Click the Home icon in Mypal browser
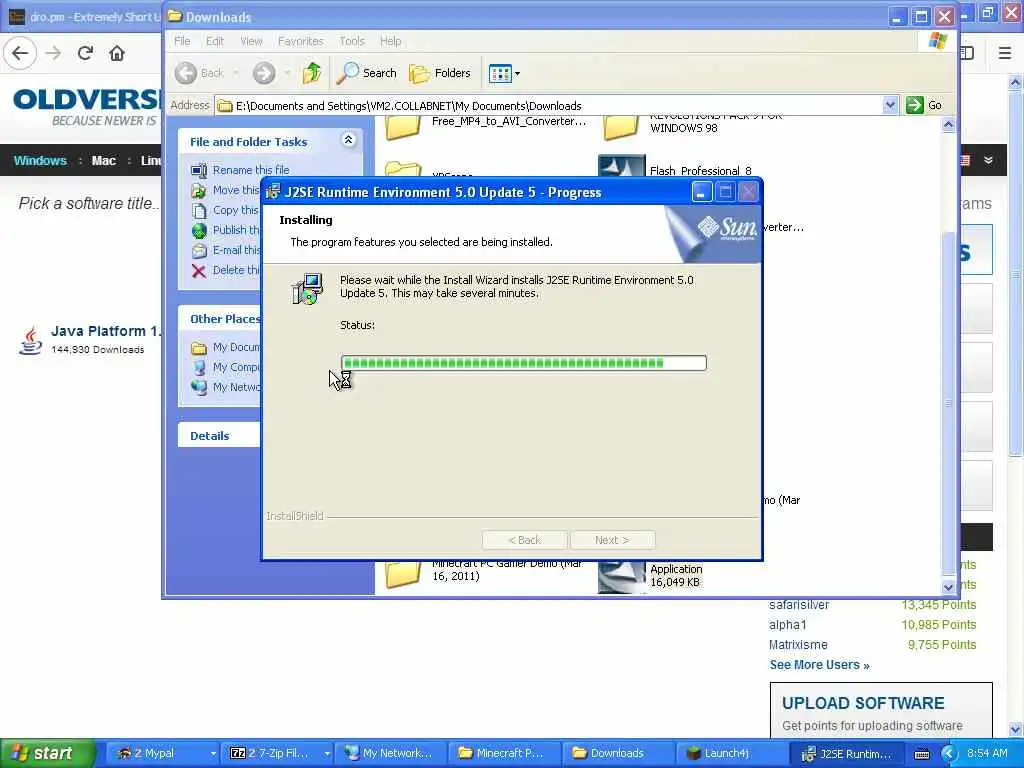This screenshot has width=1024, height=768. tap(117, 53)
